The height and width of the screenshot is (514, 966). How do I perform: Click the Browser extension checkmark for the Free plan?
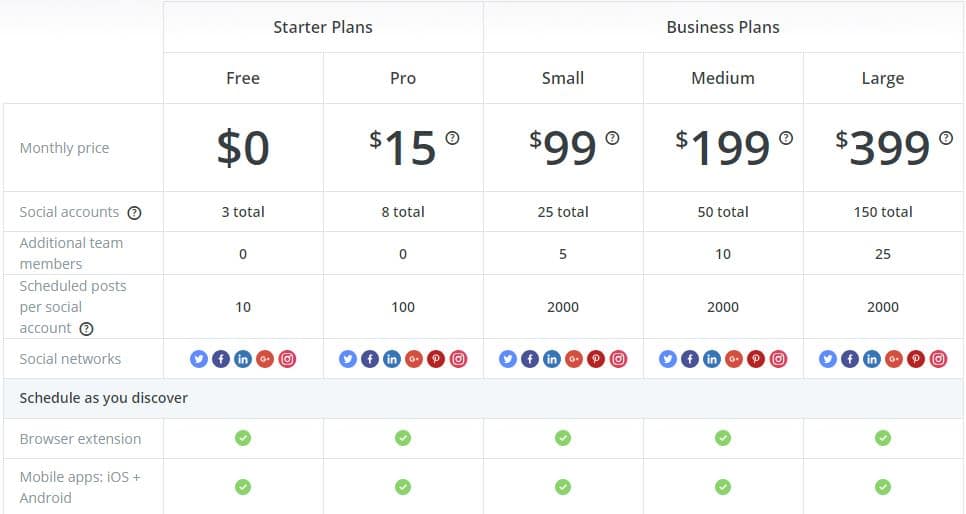click(x=243, y=438)
